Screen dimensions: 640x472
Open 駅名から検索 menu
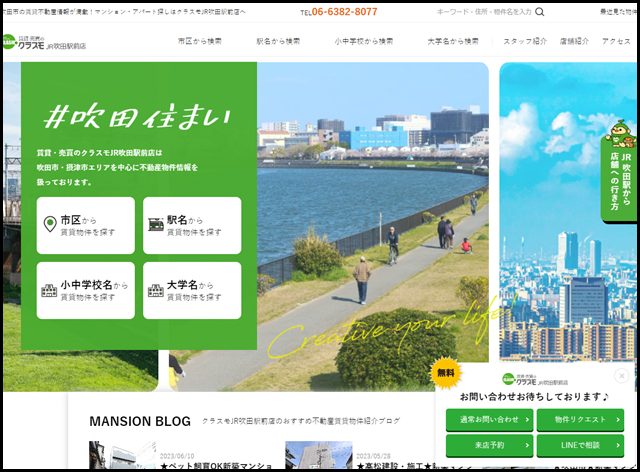click(278, 41)
